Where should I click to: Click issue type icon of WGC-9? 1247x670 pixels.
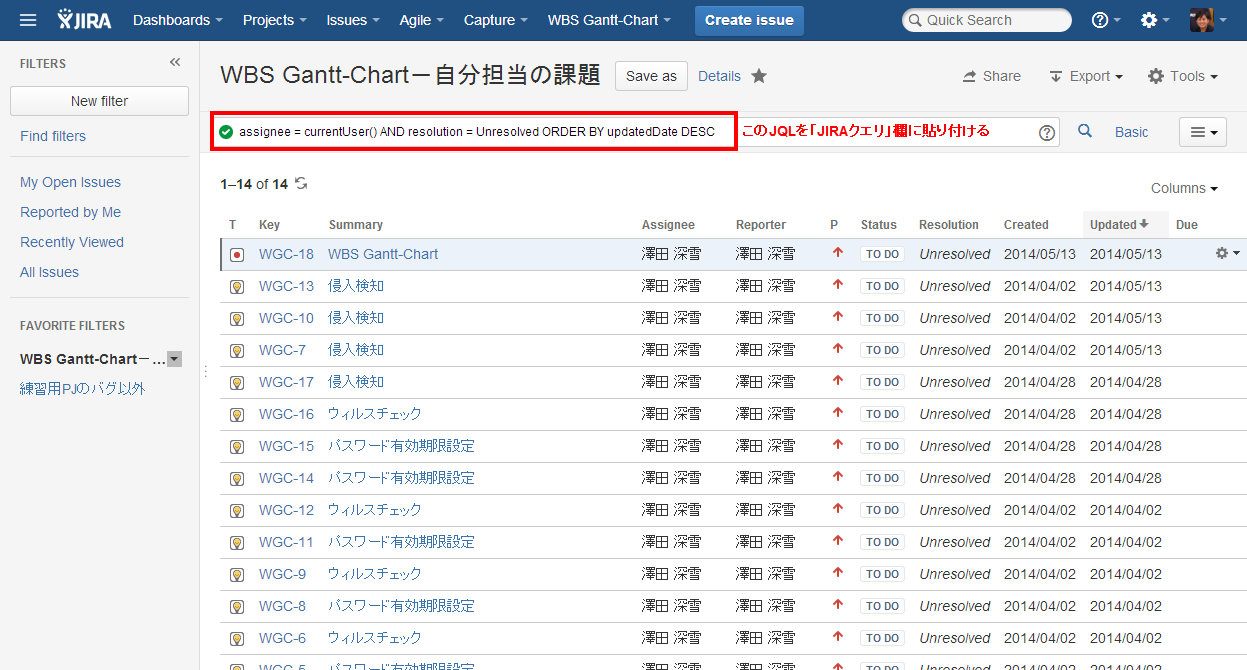tap(237, 575)
